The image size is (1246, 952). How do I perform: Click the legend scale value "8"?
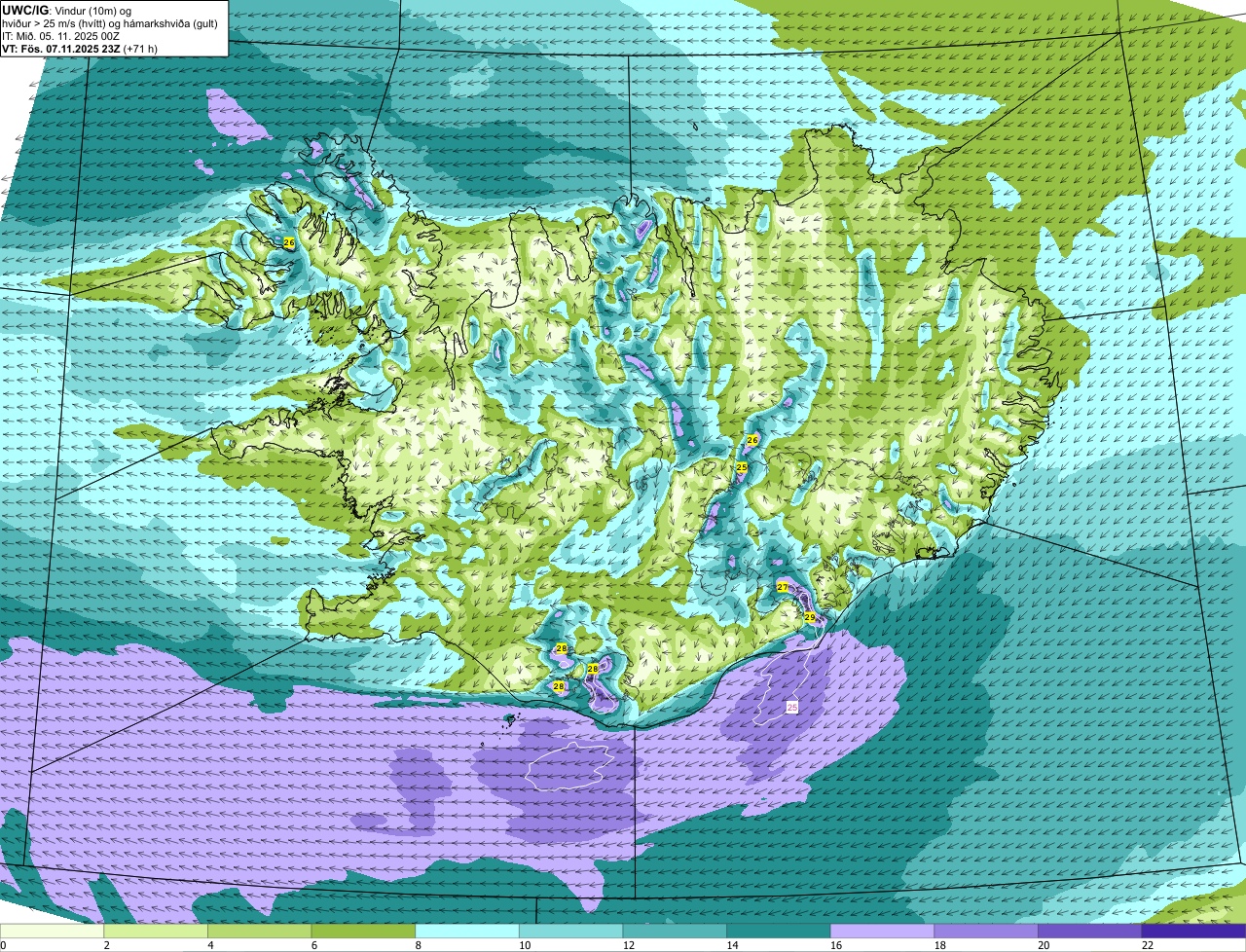pos(418,945)
